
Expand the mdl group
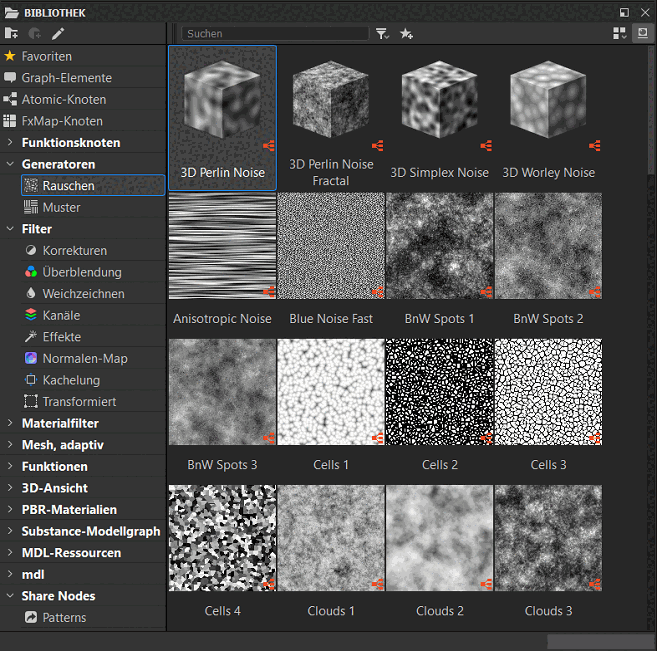coord(10,574)
